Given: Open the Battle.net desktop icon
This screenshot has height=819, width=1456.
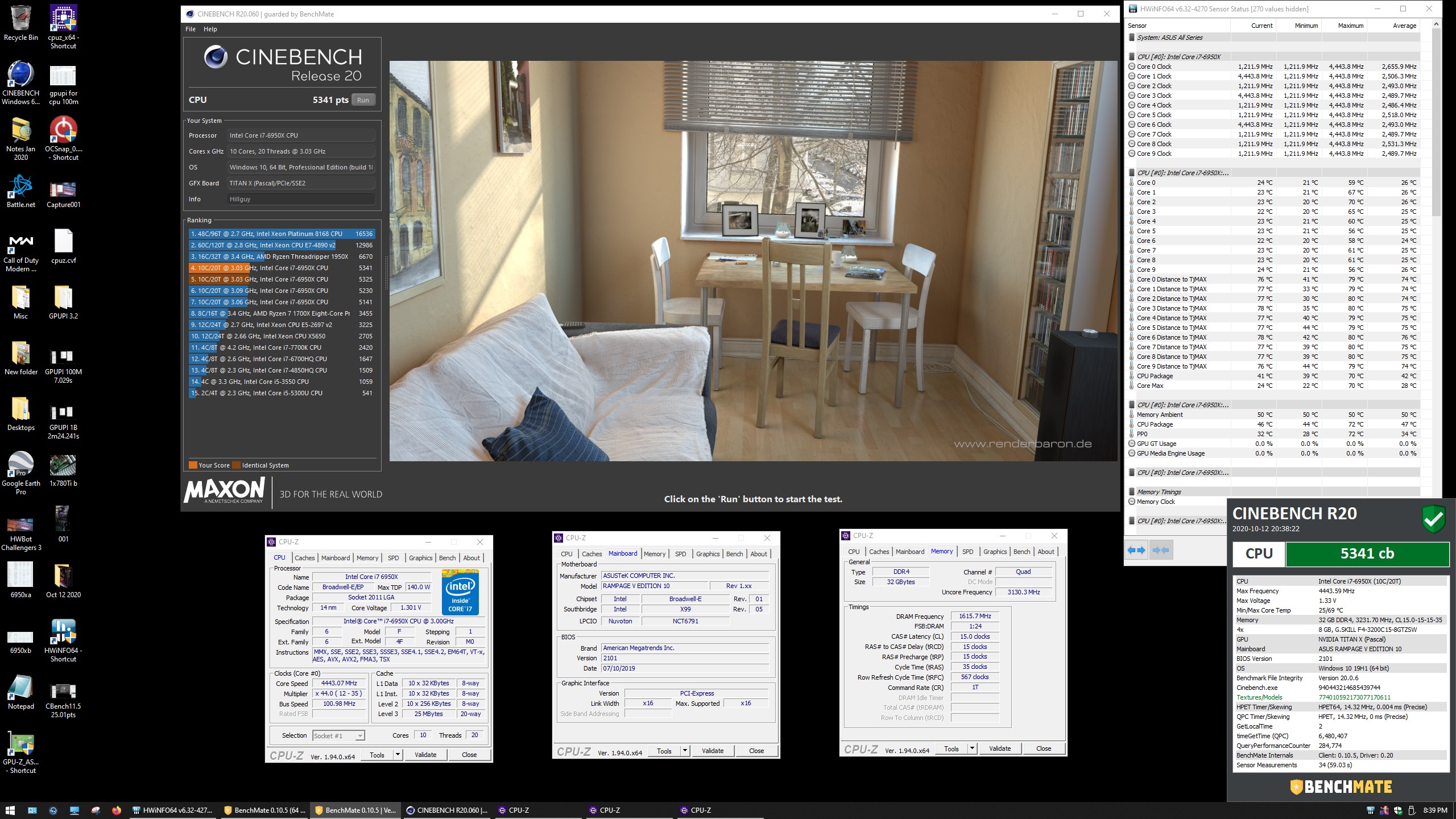Looking at the screenshot, I should (x=21, y=191).
